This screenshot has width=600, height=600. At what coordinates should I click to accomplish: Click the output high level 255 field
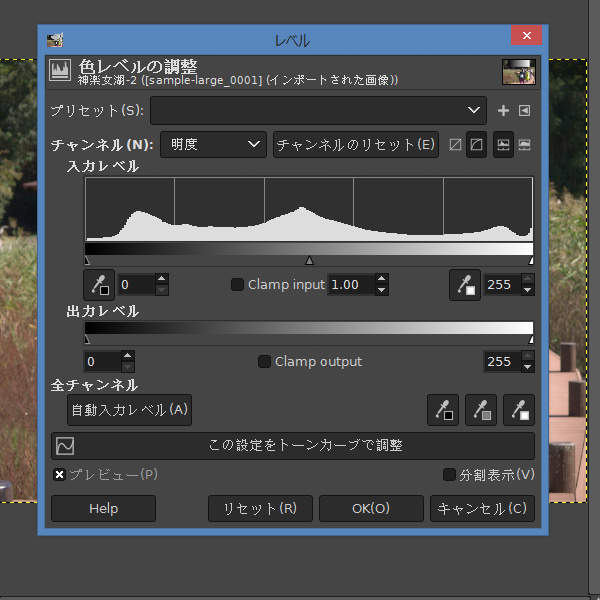pyautogui.click(x=503, y=362)
